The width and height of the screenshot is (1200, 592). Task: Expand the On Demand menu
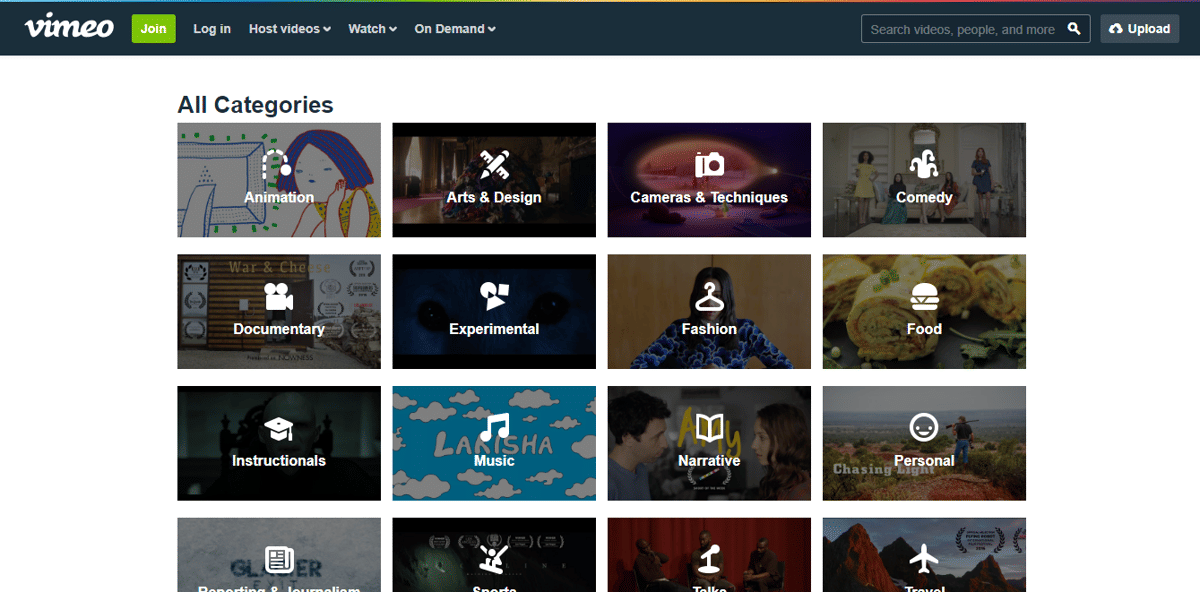(x=455, y=29)
